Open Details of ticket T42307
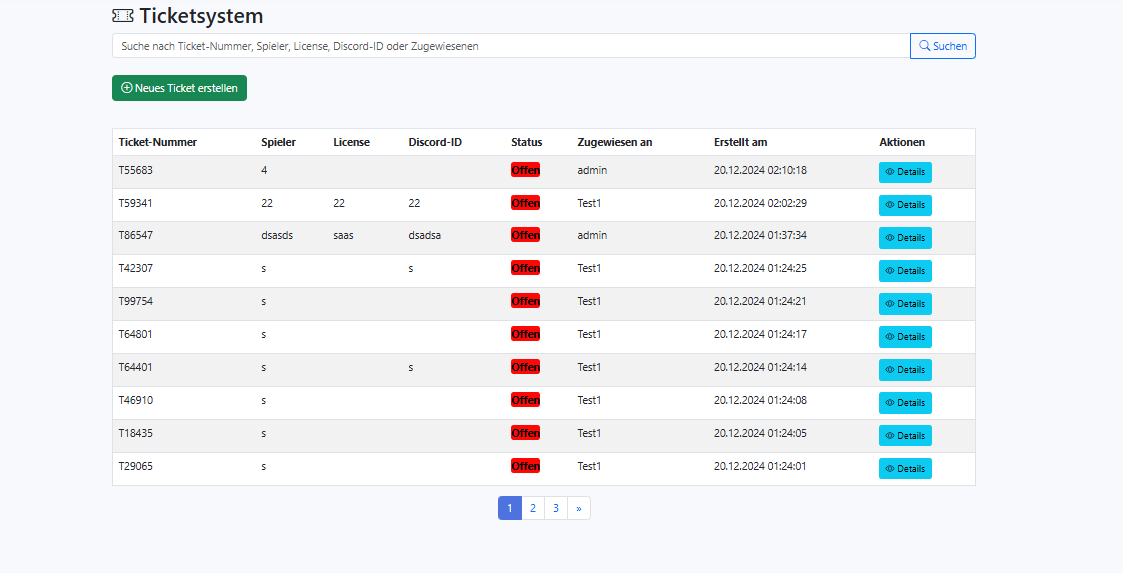 905,271
